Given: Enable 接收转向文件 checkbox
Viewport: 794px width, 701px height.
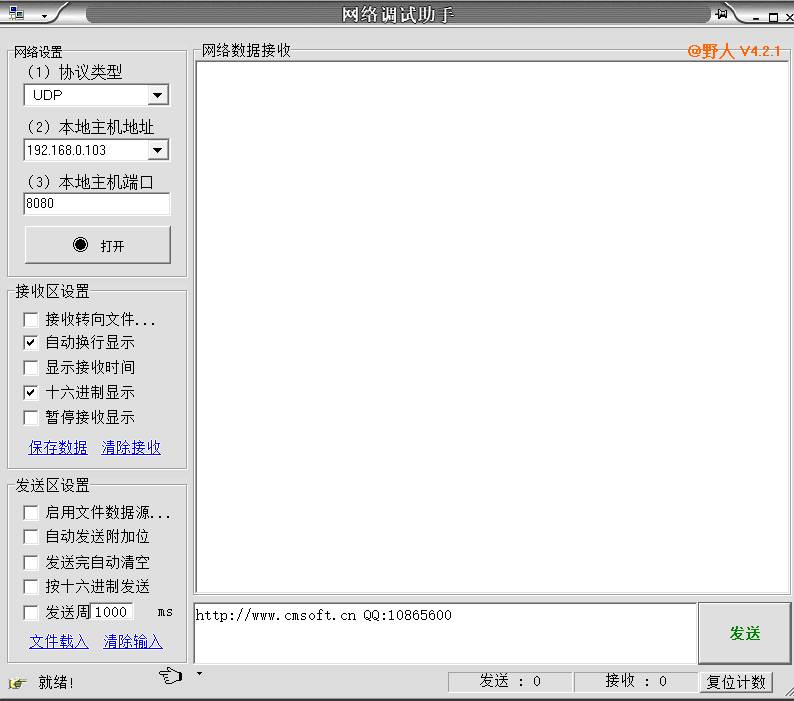Looking at the screenshot, I should pyautogui.click(x=31, y=320).
